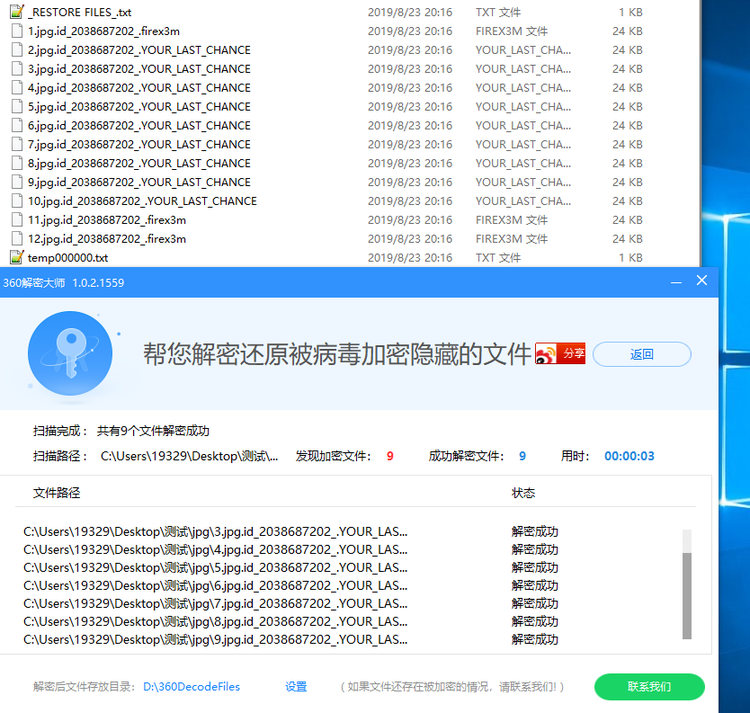Viewport: 750px width, 713px height.
Task: Close the 360解密大师 window
Action: point(702,280)
